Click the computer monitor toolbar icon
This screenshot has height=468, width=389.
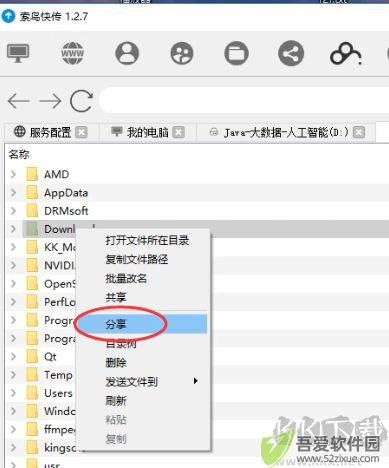(x=18, y=53)
